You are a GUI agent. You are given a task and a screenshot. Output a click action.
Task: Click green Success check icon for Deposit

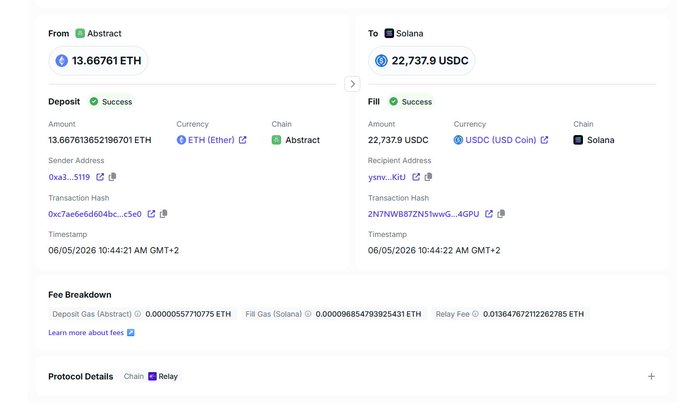pyautogui.click(x=94, y=101)
